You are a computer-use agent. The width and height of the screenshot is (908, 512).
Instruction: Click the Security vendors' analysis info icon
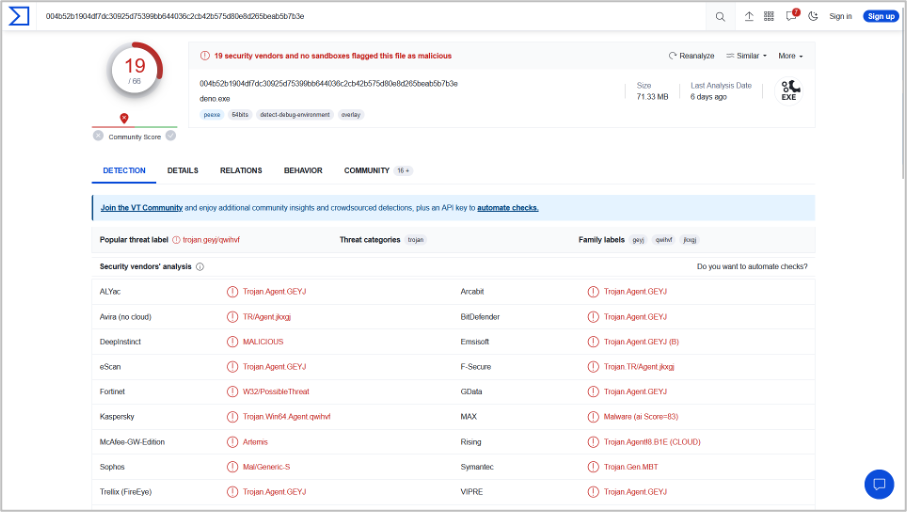tap(200, 266)
